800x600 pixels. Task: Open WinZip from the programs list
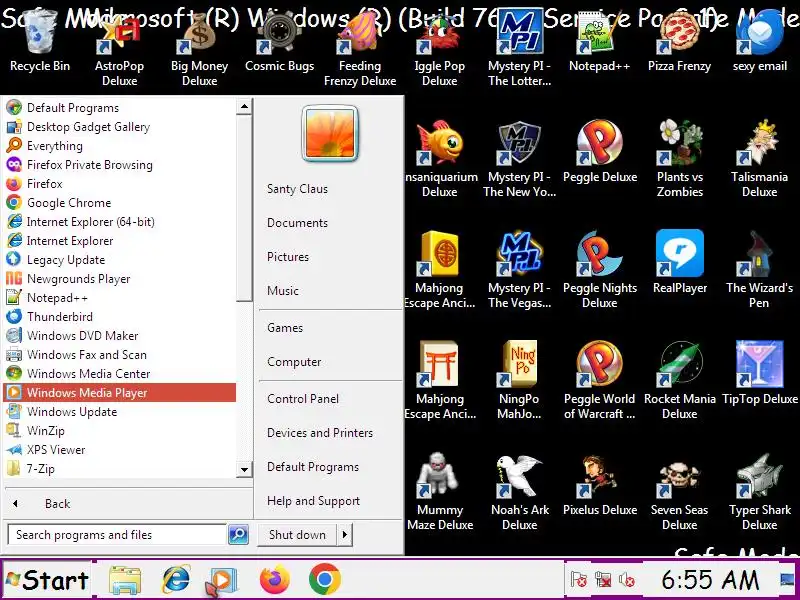click(120, 431)
